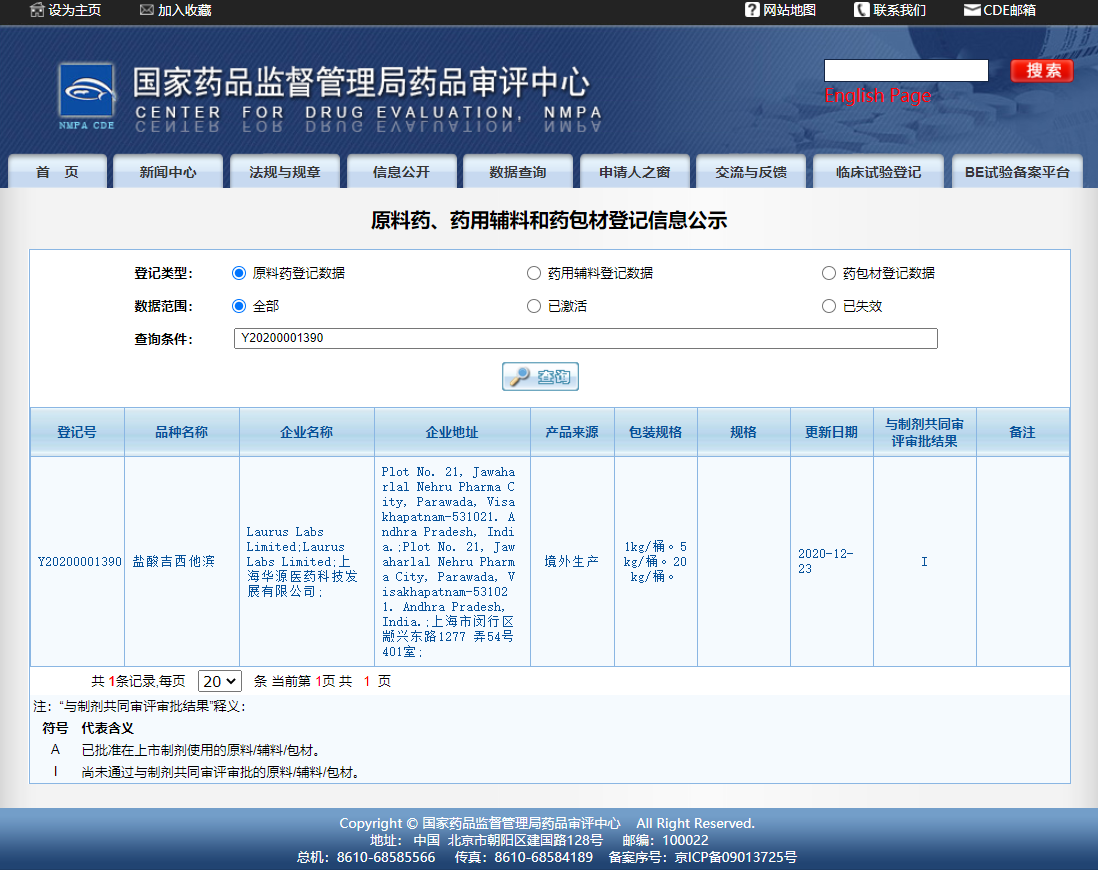Open the 临床试验登记 section
This screenshot has height=870, width=1098.
878,171
